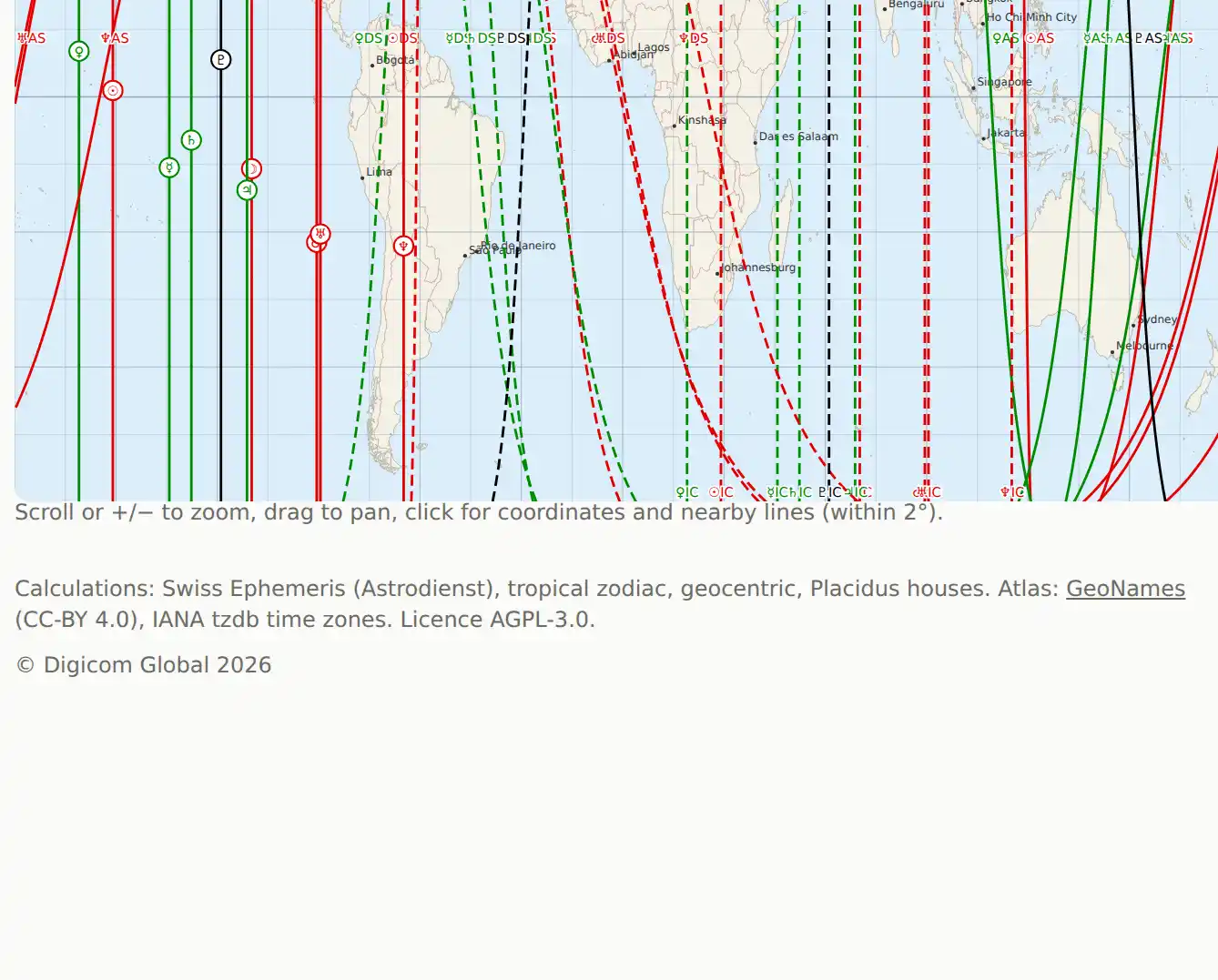Click the Lima city label

[379, 172]
